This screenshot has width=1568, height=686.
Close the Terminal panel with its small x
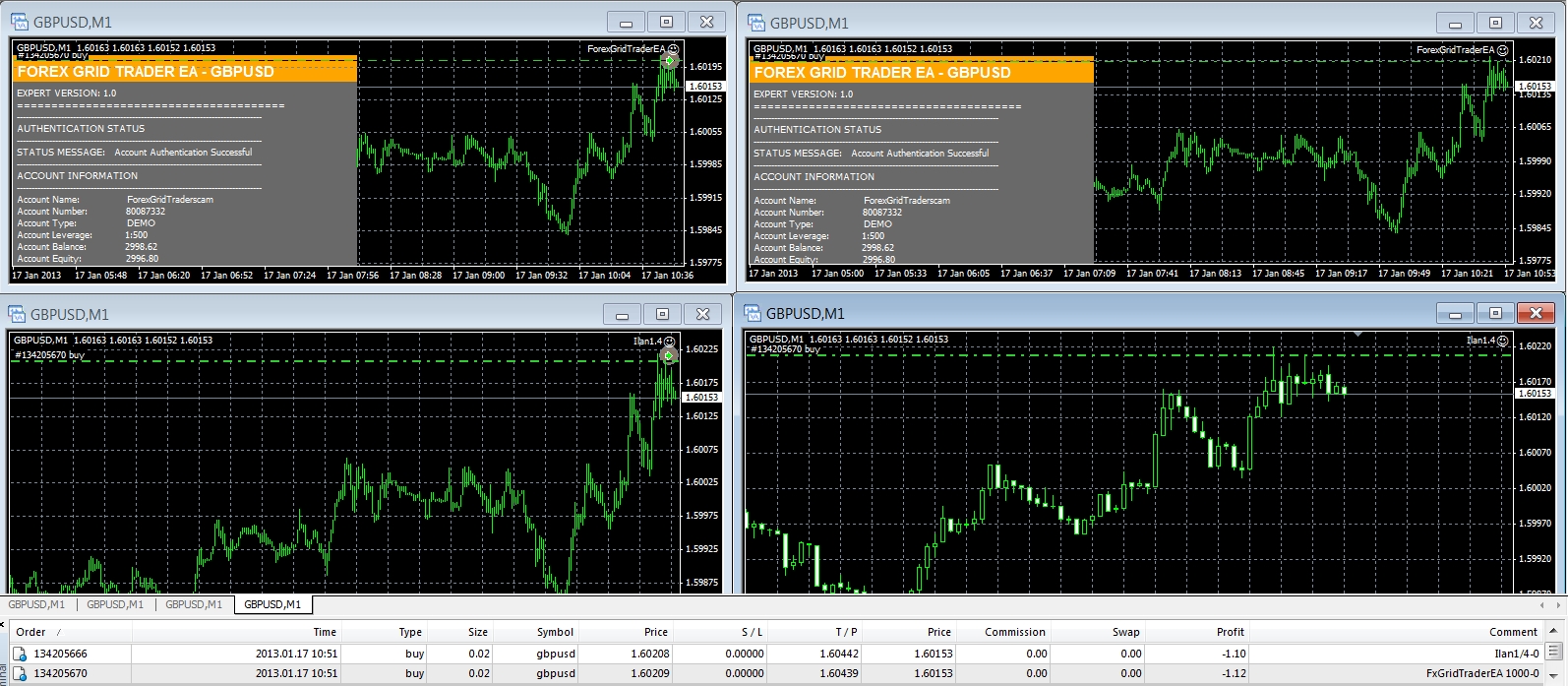tap(4, 623)
